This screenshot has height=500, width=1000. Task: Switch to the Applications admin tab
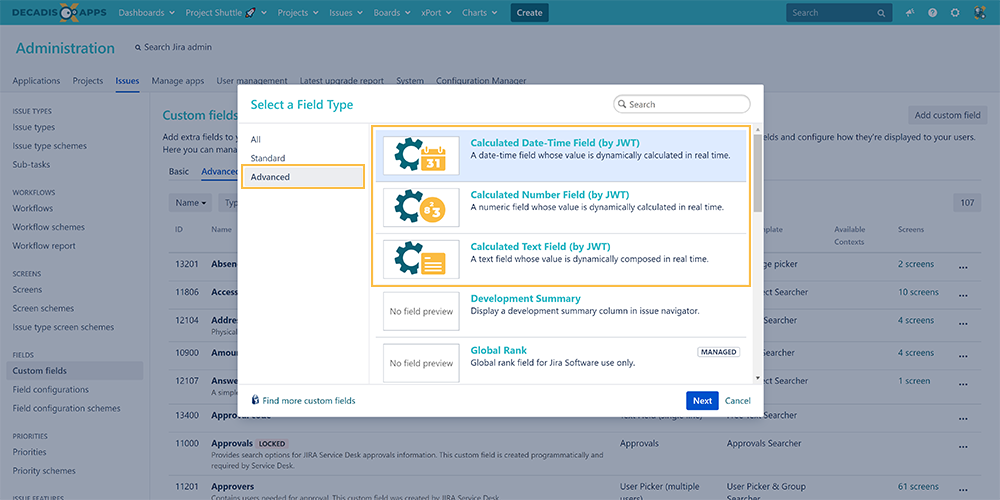tap(36, 81)
